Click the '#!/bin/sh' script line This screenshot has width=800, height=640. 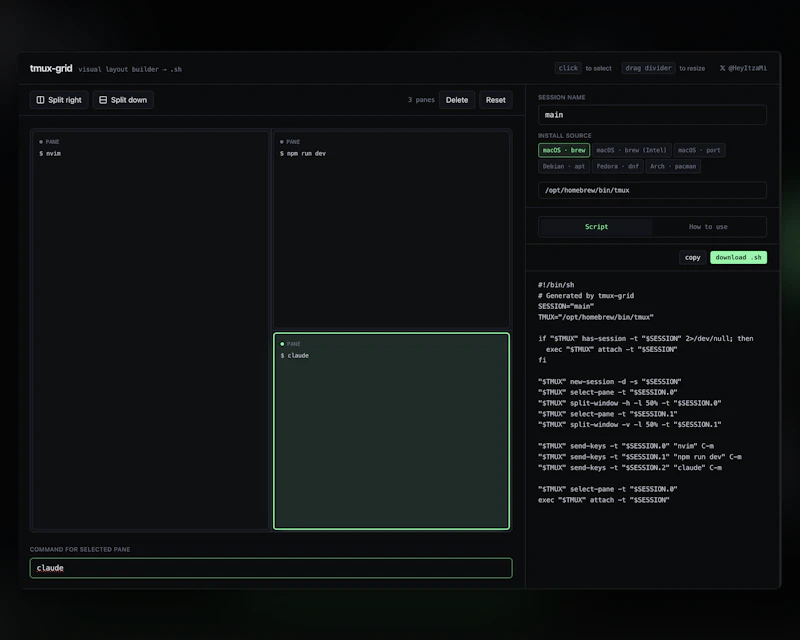point(556,285)
